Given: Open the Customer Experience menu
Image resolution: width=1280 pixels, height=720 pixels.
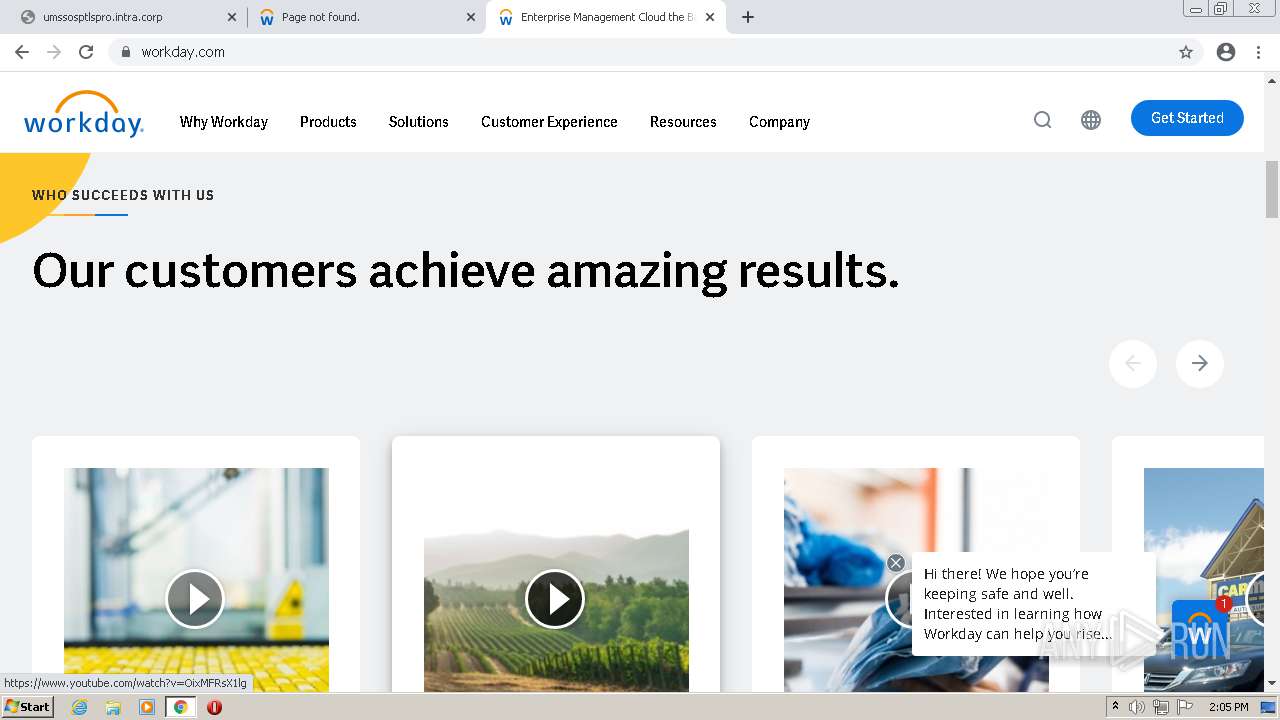Looking at the screenshot, I should [549, 122].
